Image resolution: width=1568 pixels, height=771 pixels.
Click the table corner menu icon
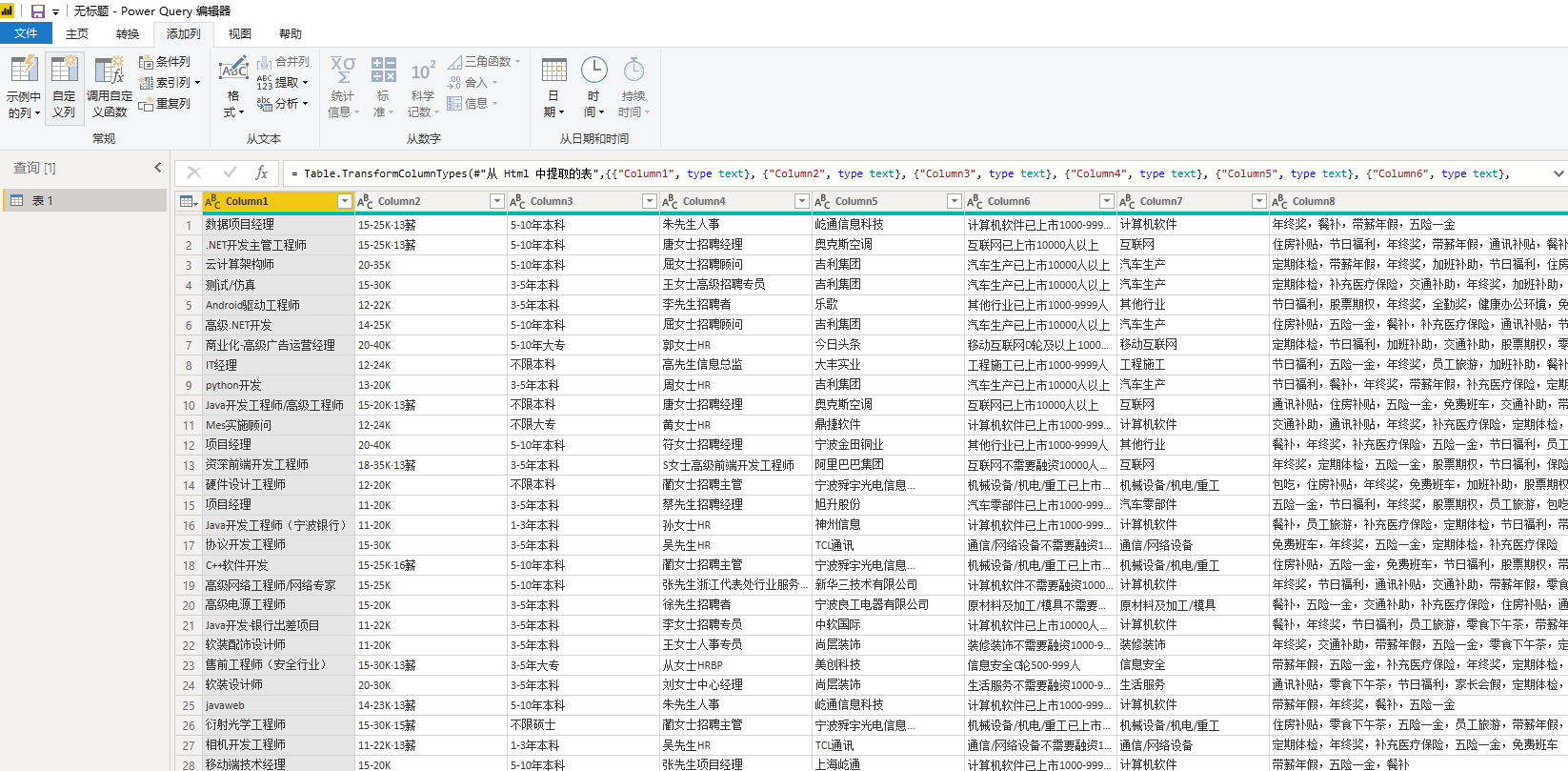[188, 201]
